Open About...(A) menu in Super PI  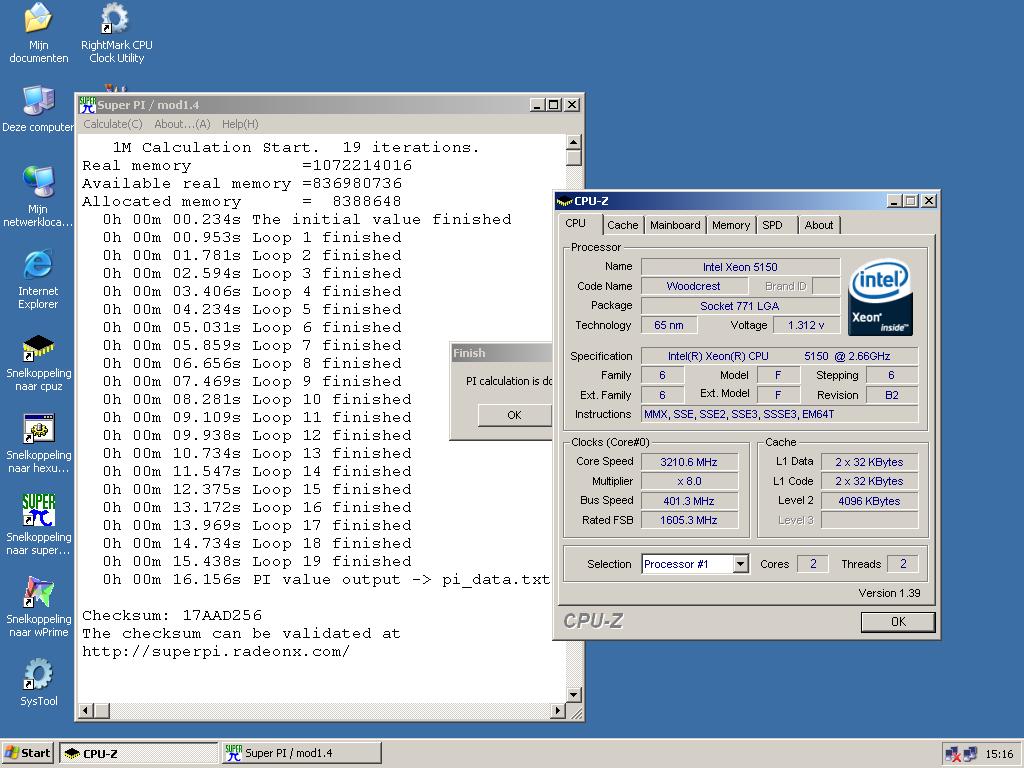182,124
